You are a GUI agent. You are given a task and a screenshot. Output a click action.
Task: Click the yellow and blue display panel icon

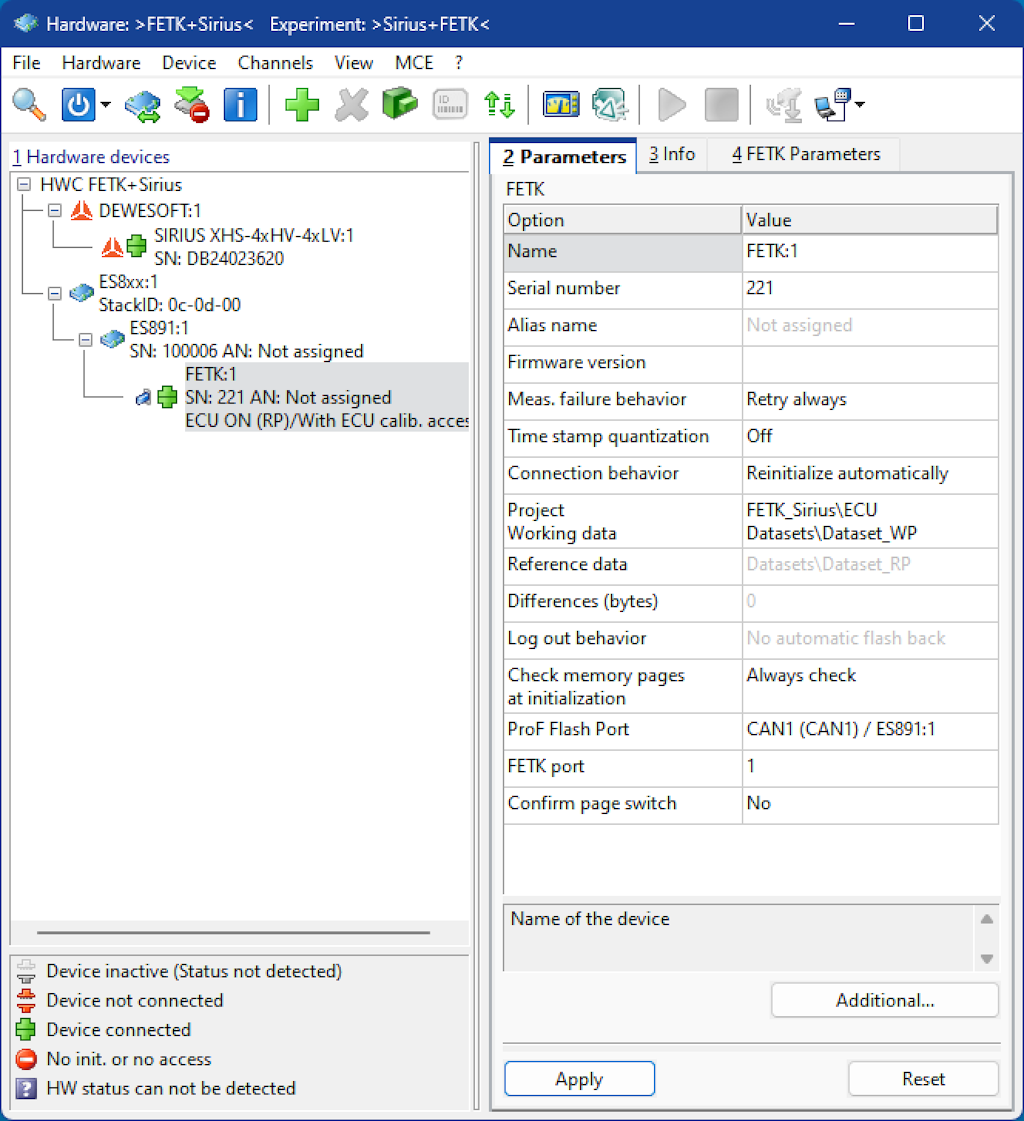point(561,104)
